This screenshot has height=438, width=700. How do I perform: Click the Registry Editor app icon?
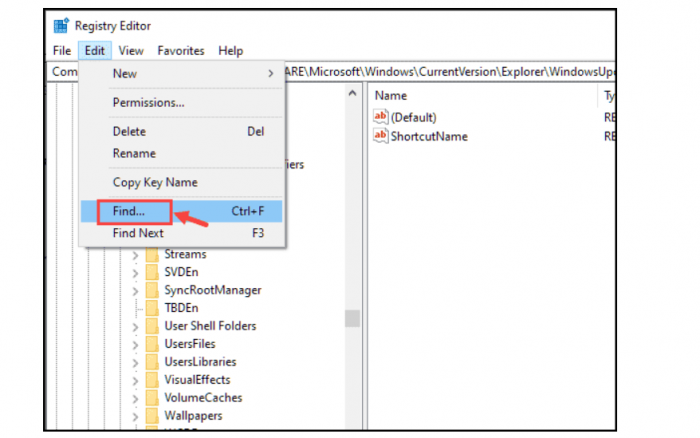[61, 25]
